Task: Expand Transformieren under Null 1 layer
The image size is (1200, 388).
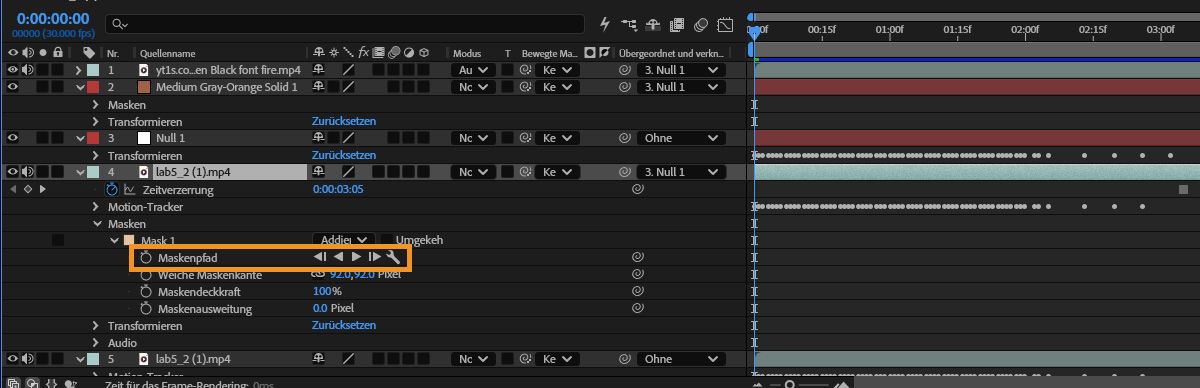Action: [x=96, y=155]
